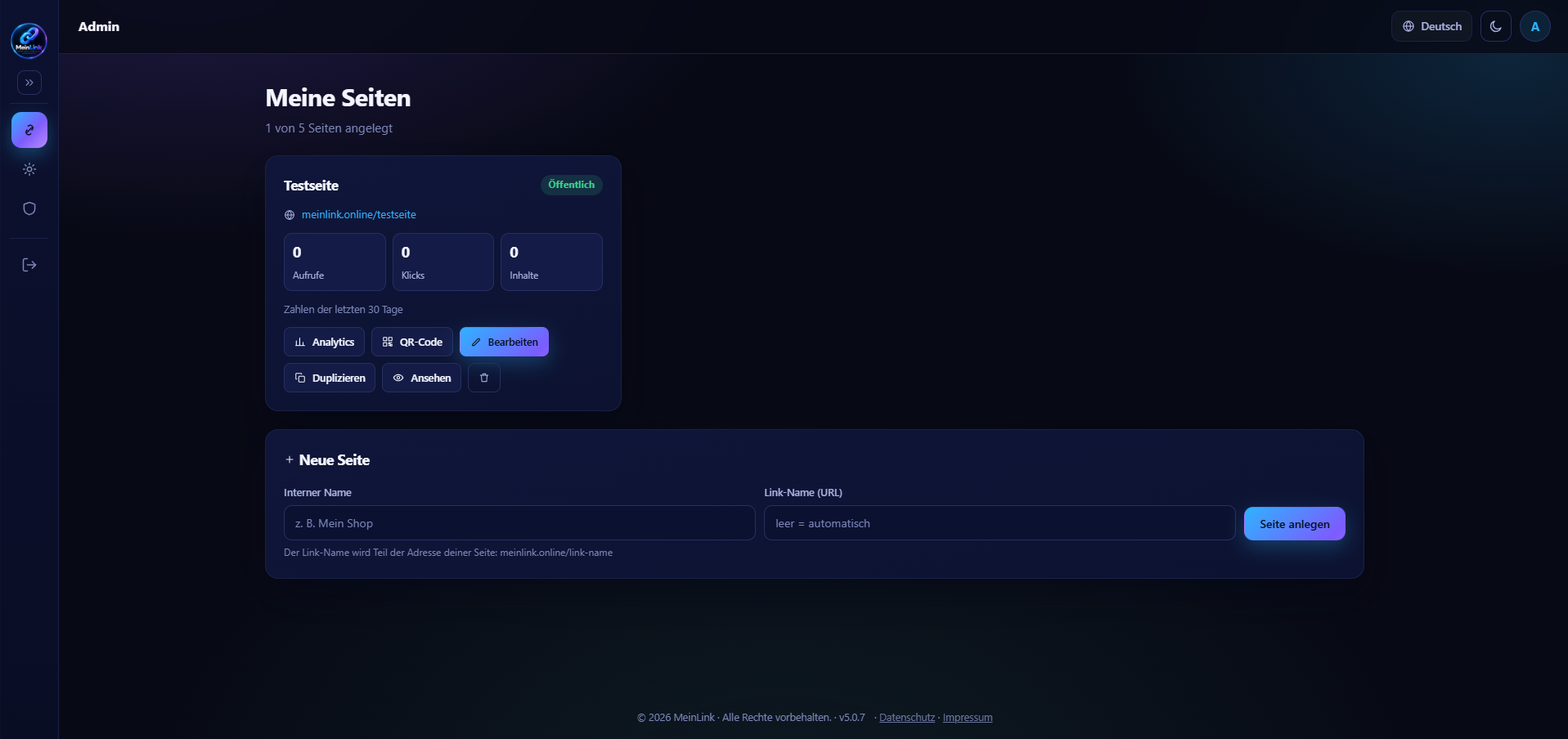This screenshot has width=1568, height=739.
Task: Open Analytics for Testseite
Action: (x=324, y=342)
